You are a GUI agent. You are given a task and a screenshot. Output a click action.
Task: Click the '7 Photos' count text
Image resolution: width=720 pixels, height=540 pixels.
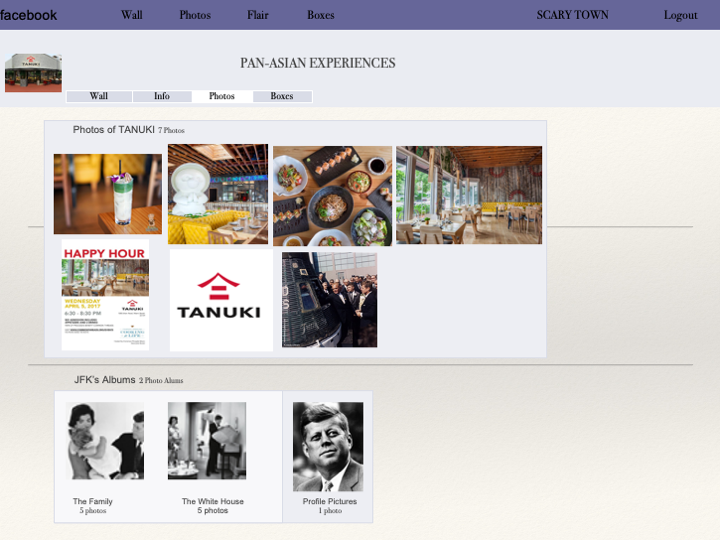pos(171,130)
